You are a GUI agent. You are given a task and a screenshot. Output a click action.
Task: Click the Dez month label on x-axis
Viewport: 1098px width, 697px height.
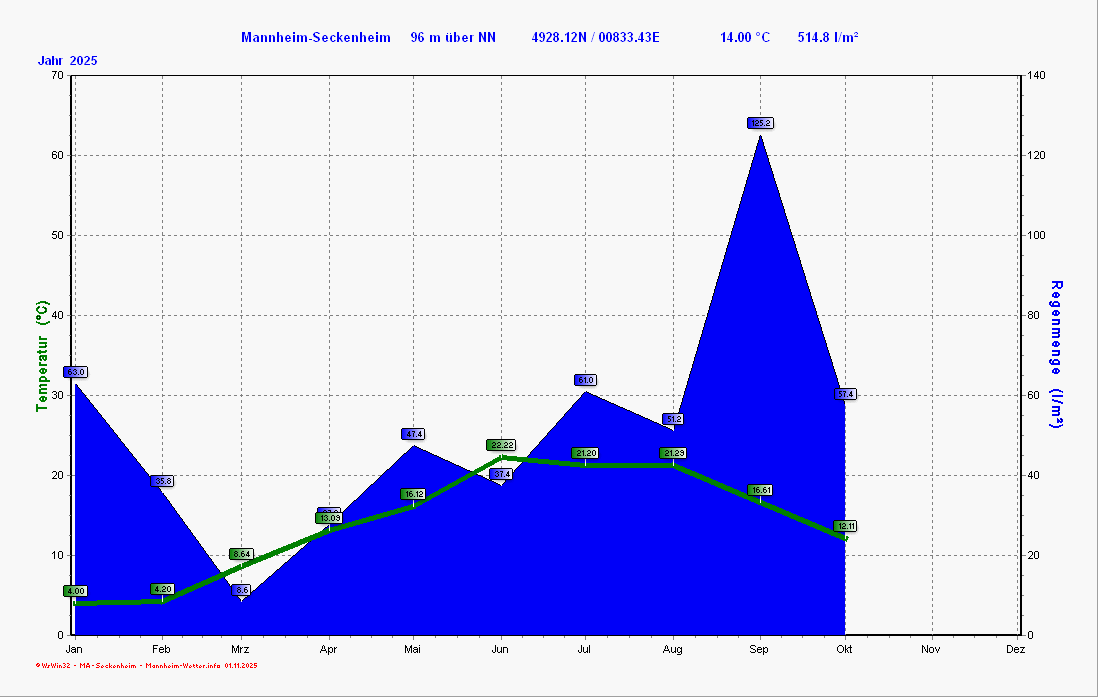pyautogui.click(x=1017, y=649)
